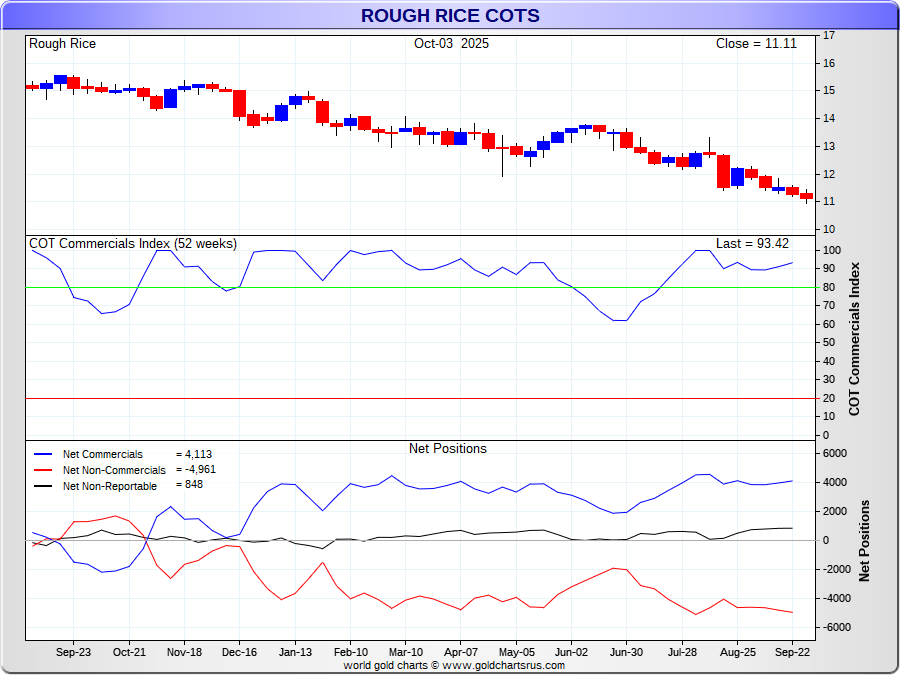Click the vertical COT Commercials Index axis title

854,340
